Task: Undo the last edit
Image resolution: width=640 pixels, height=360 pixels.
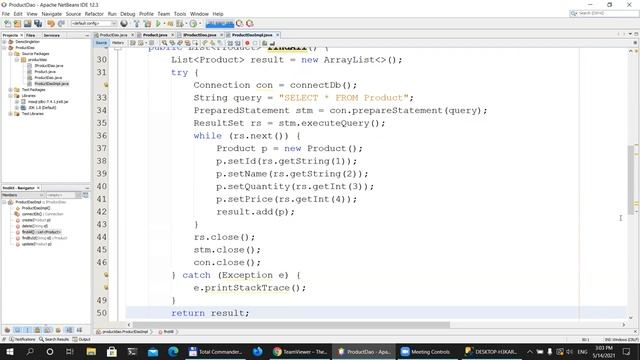Action: (51, 24)
